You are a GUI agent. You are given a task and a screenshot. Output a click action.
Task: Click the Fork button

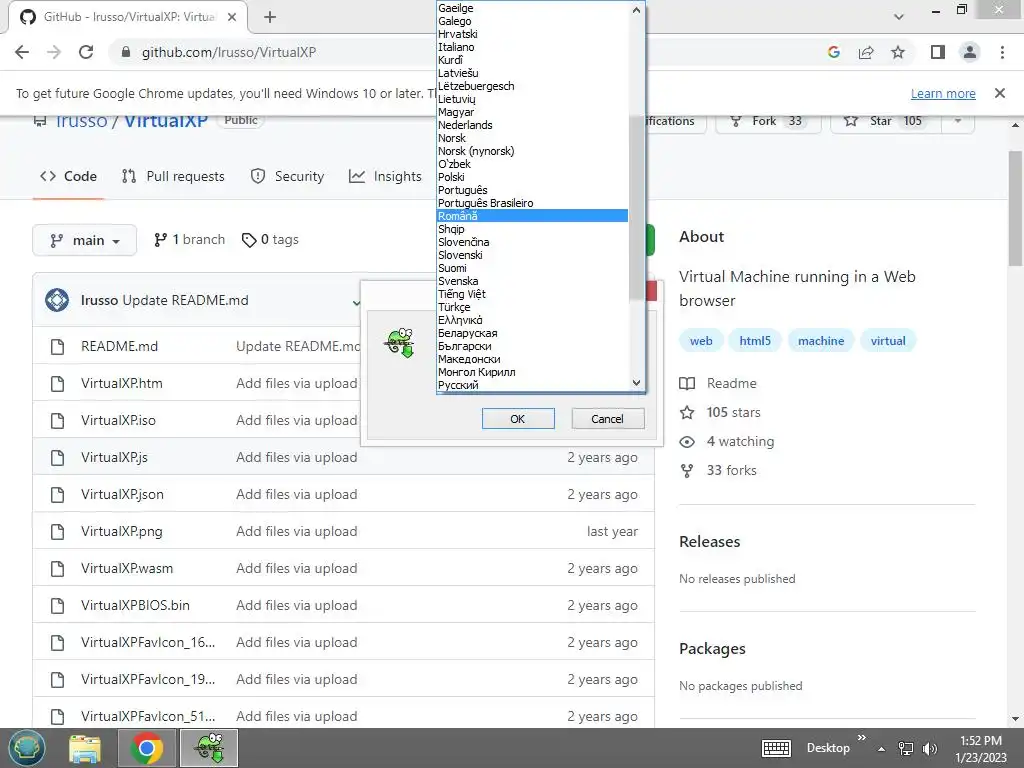click(768, 121)
